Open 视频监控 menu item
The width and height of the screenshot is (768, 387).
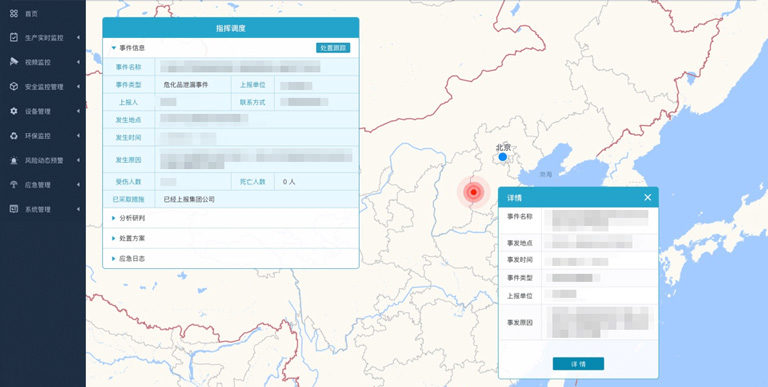click(38, 62)
